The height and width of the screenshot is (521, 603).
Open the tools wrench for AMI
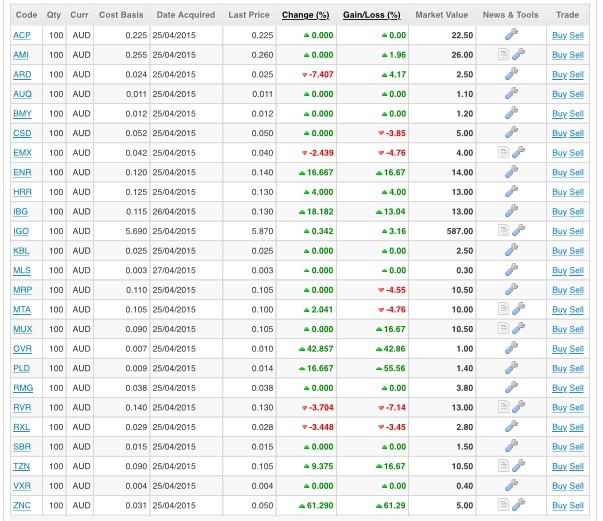518,54
